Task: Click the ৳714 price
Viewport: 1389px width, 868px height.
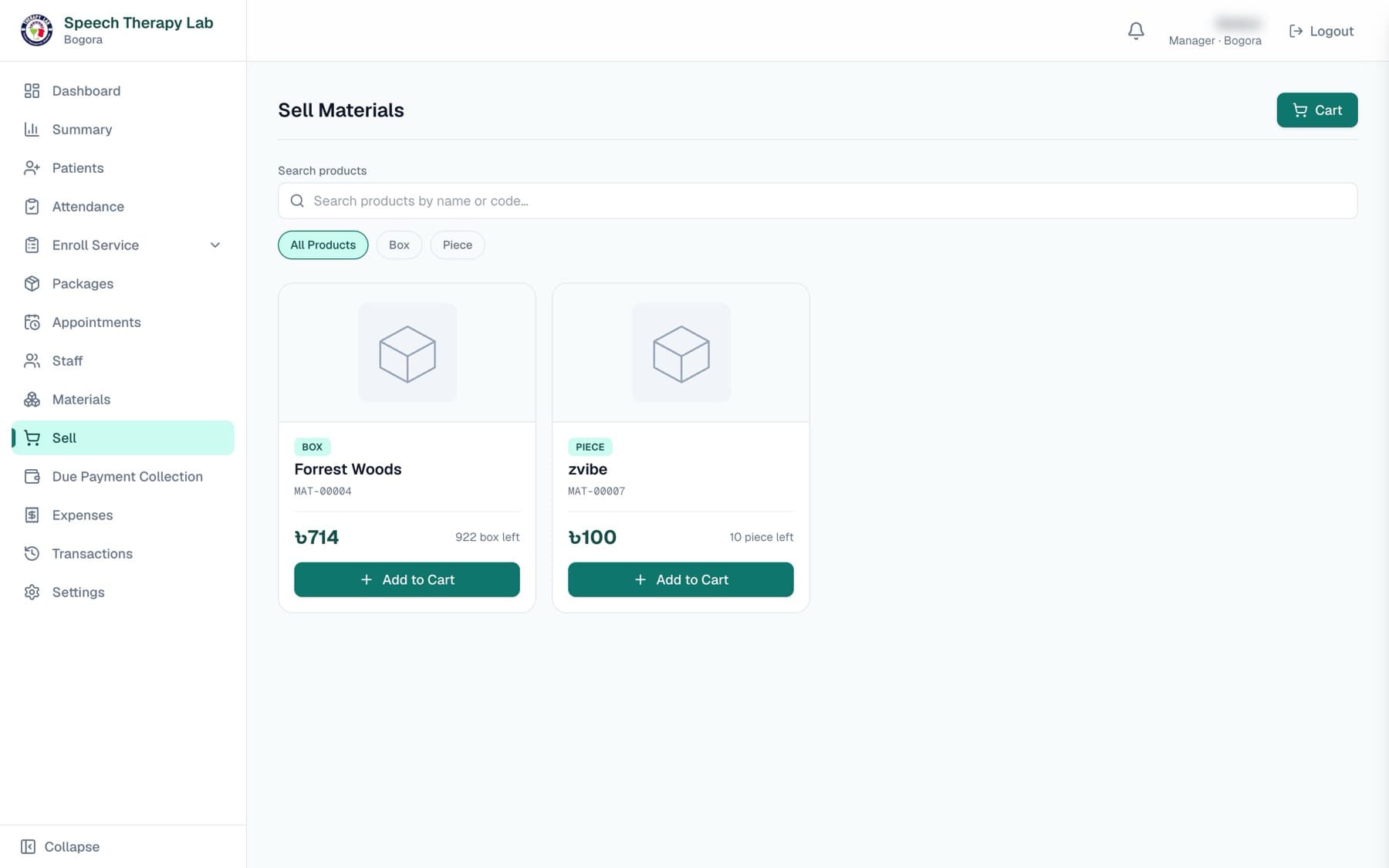Action: tap(316, 537)
